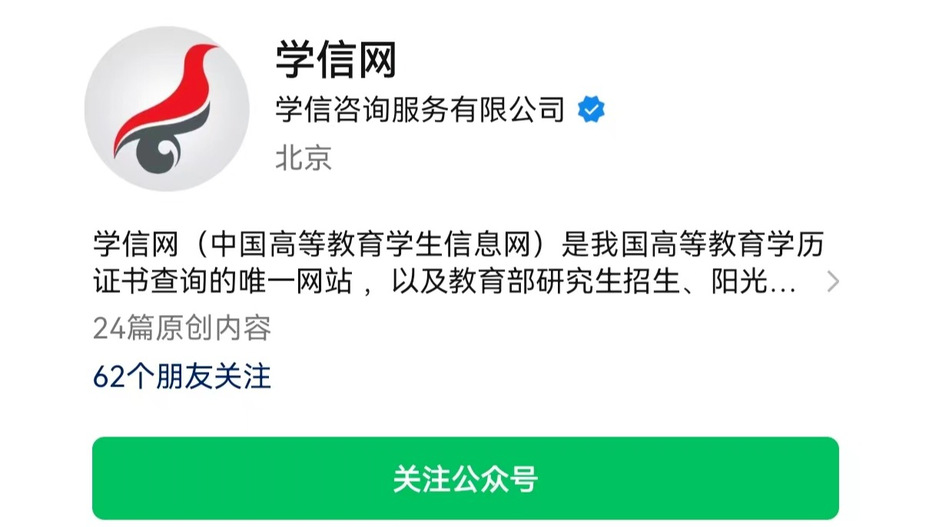View 24篇原创内容 original articles

(x=182, y=328)
